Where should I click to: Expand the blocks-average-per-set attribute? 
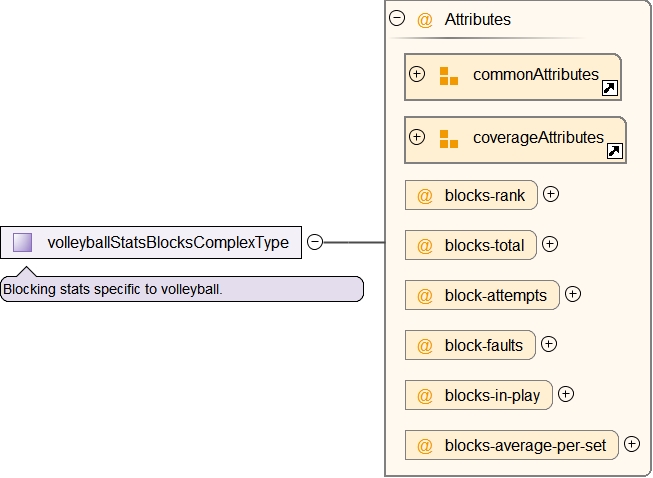point(631,444)
